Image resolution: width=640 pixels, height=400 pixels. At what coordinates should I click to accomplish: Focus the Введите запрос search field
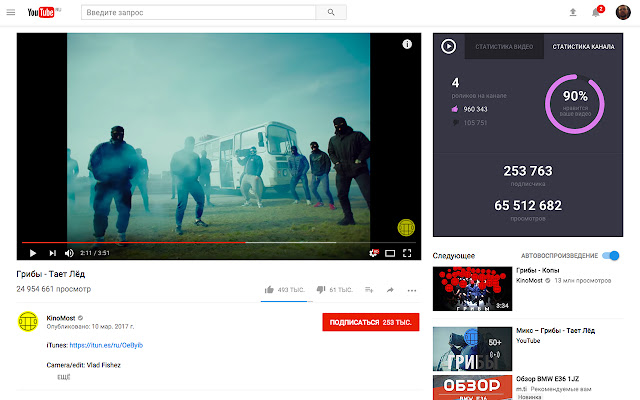click(x=198, y=12)
